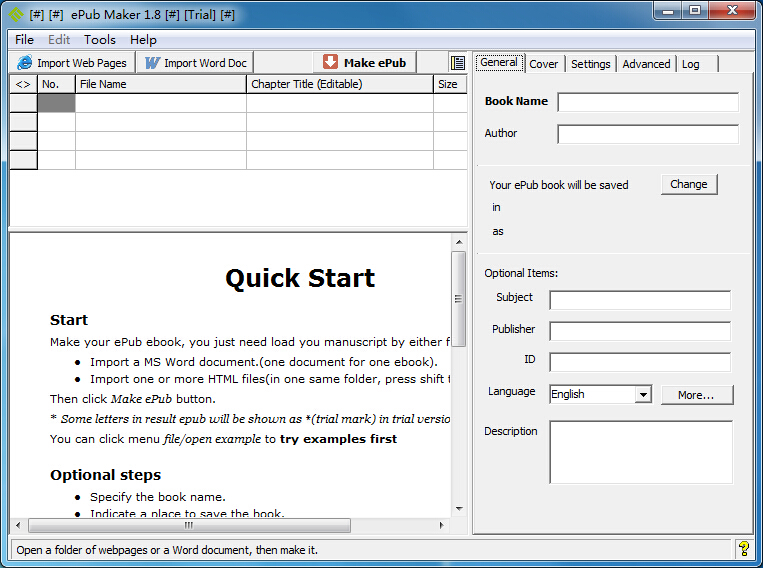This screenshot has width=763, height=568.
Task: Click into the Subject field
Action: [640, 300]
